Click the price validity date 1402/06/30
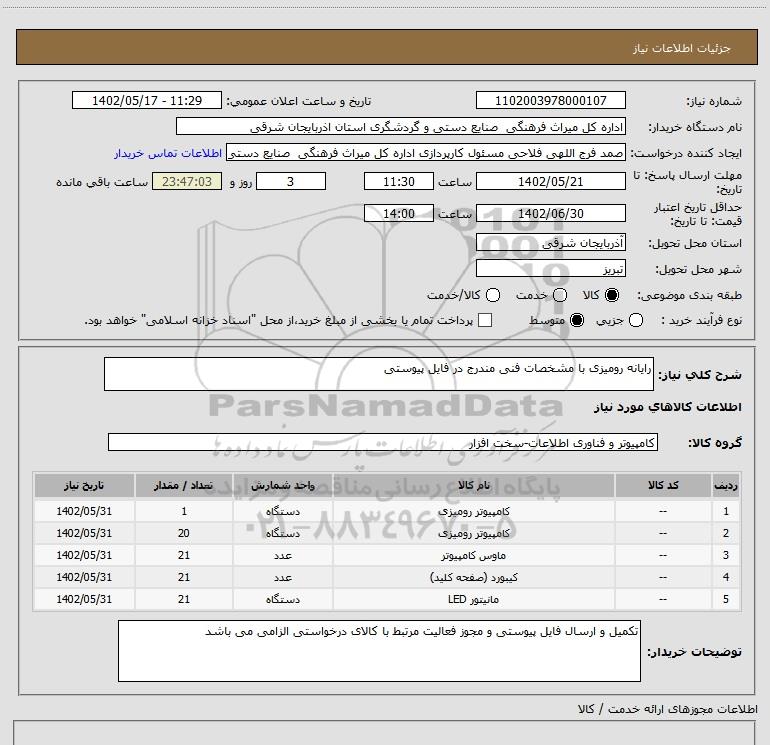 (x=550, y=213)
